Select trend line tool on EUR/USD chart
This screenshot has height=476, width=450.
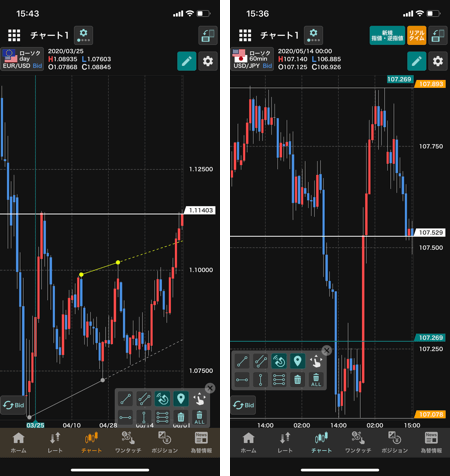coord(126,399)
